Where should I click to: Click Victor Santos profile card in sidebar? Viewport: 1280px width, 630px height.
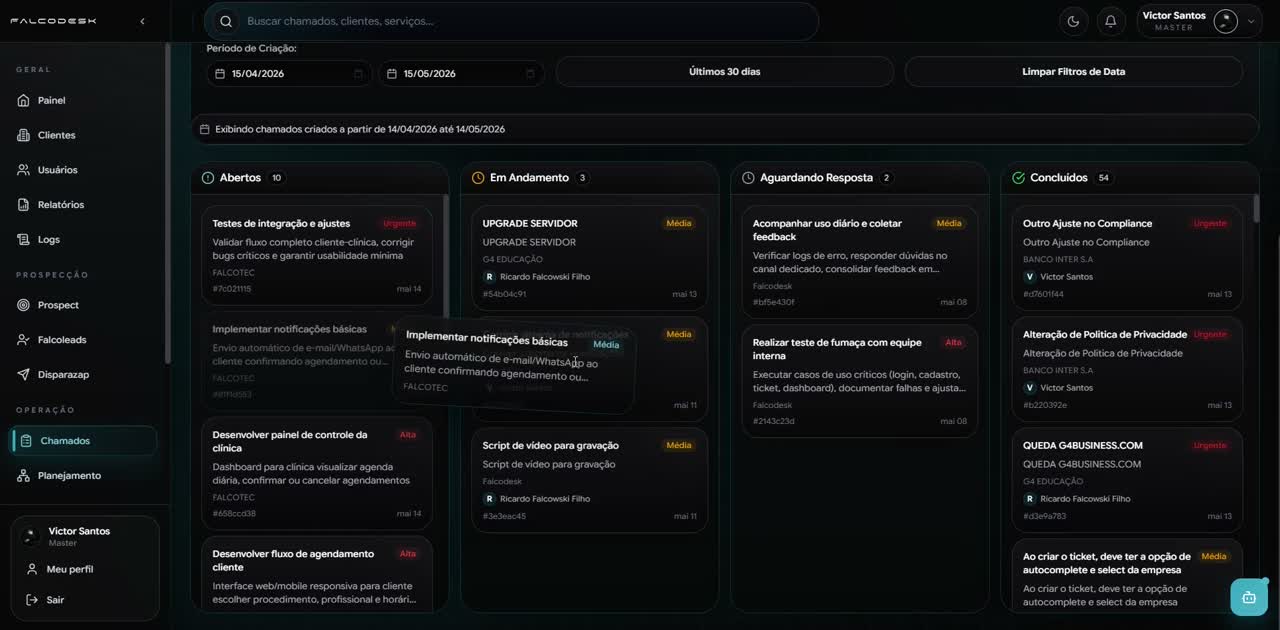pyautogui.click(x=84, y=536)
